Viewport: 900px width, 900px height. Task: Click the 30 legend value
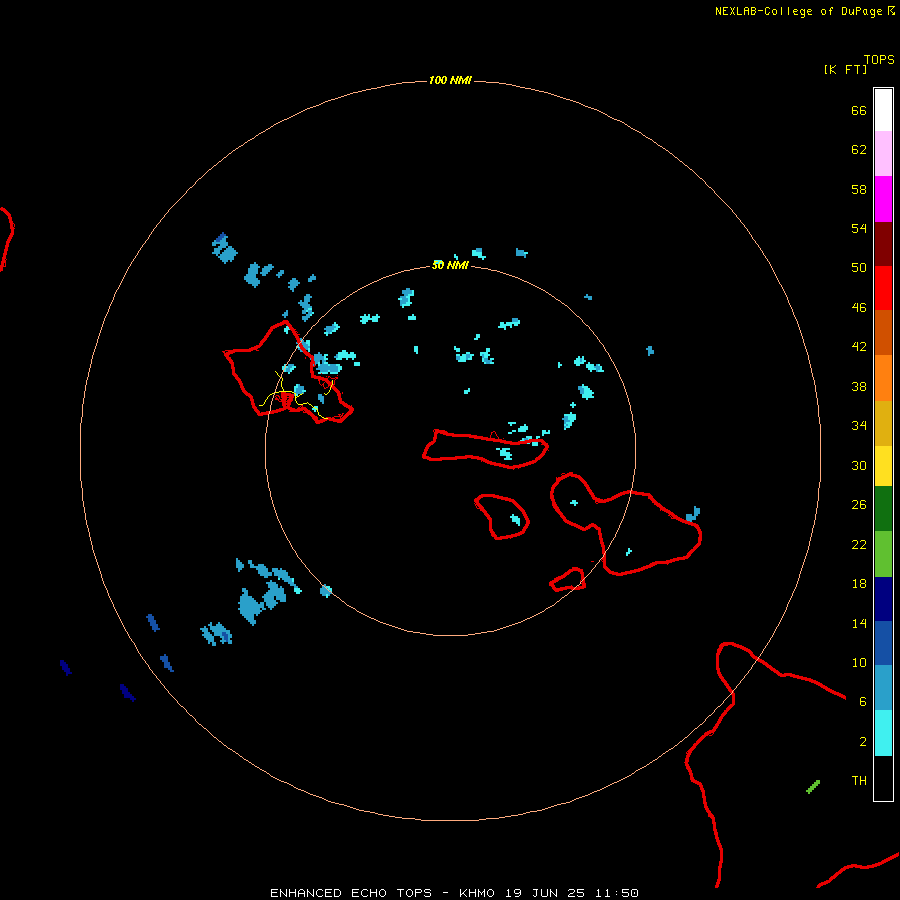[859, 465]
